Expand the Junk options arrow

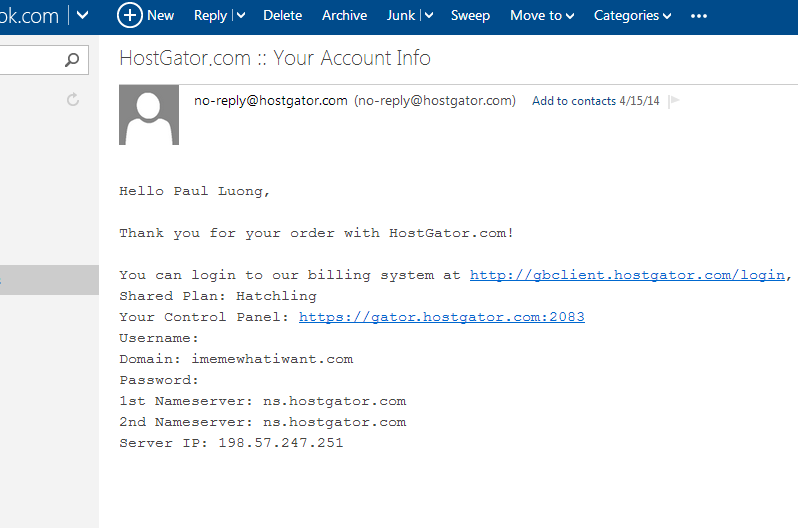pos(429,16)
